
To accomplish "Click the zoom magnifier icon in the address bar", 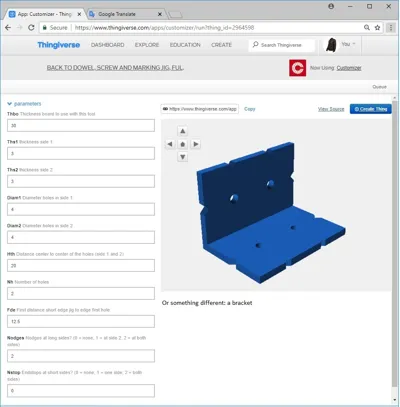I will pos(367,28).
